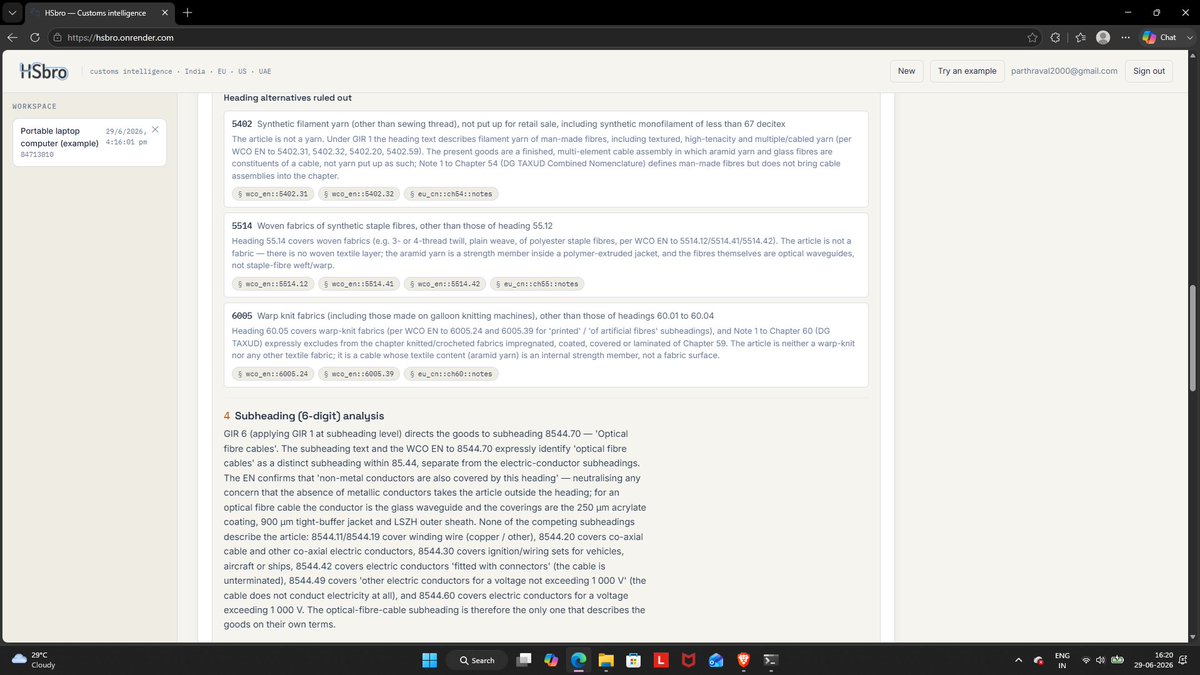The image size is (1200, 675).
Task: Open wco_en::5514.41 citation chip
Action: tap(359, 283)
